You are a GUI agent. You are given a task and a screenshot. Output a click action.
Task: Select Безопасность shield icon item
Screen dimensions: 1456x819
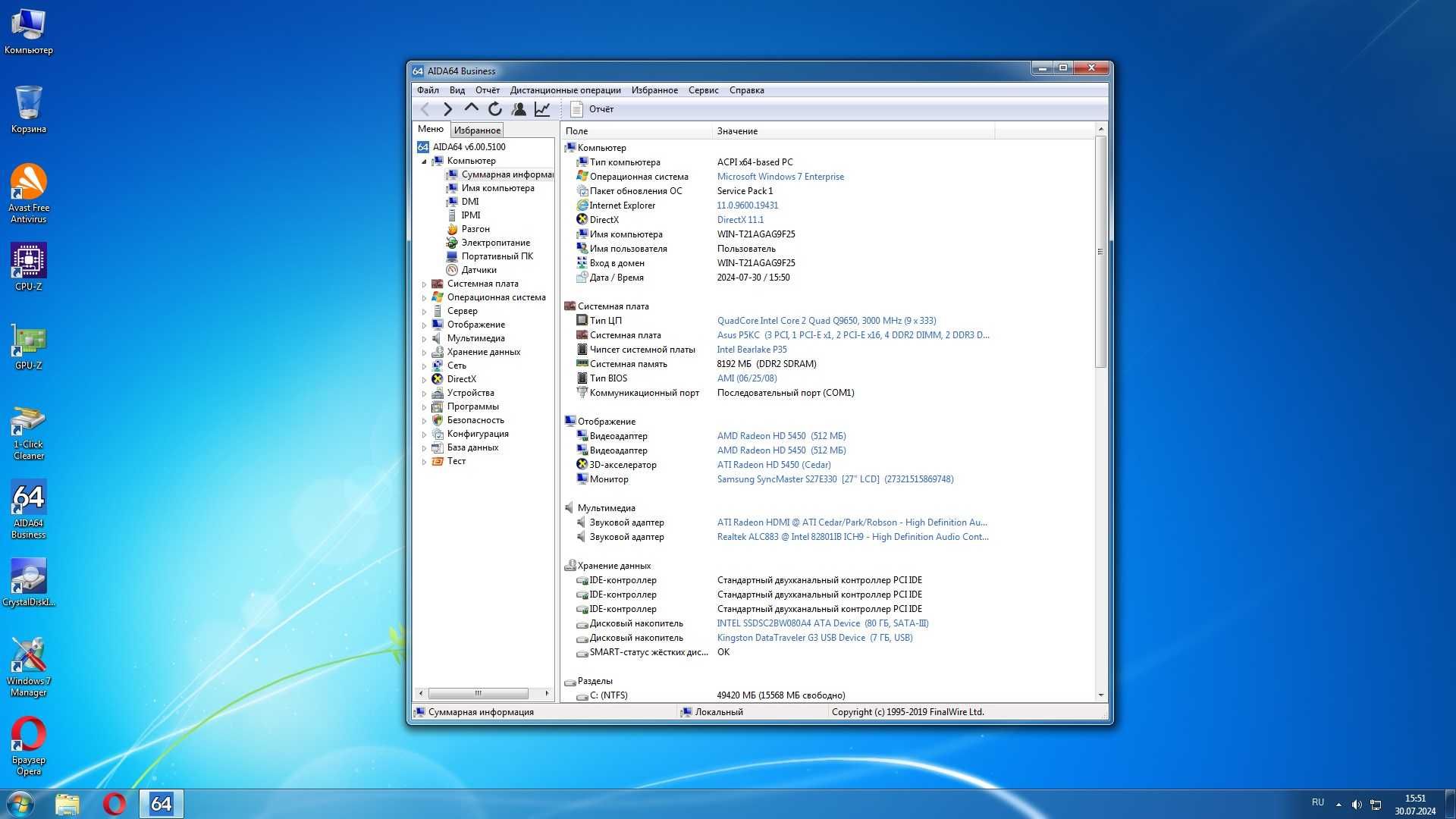(438, 420)
